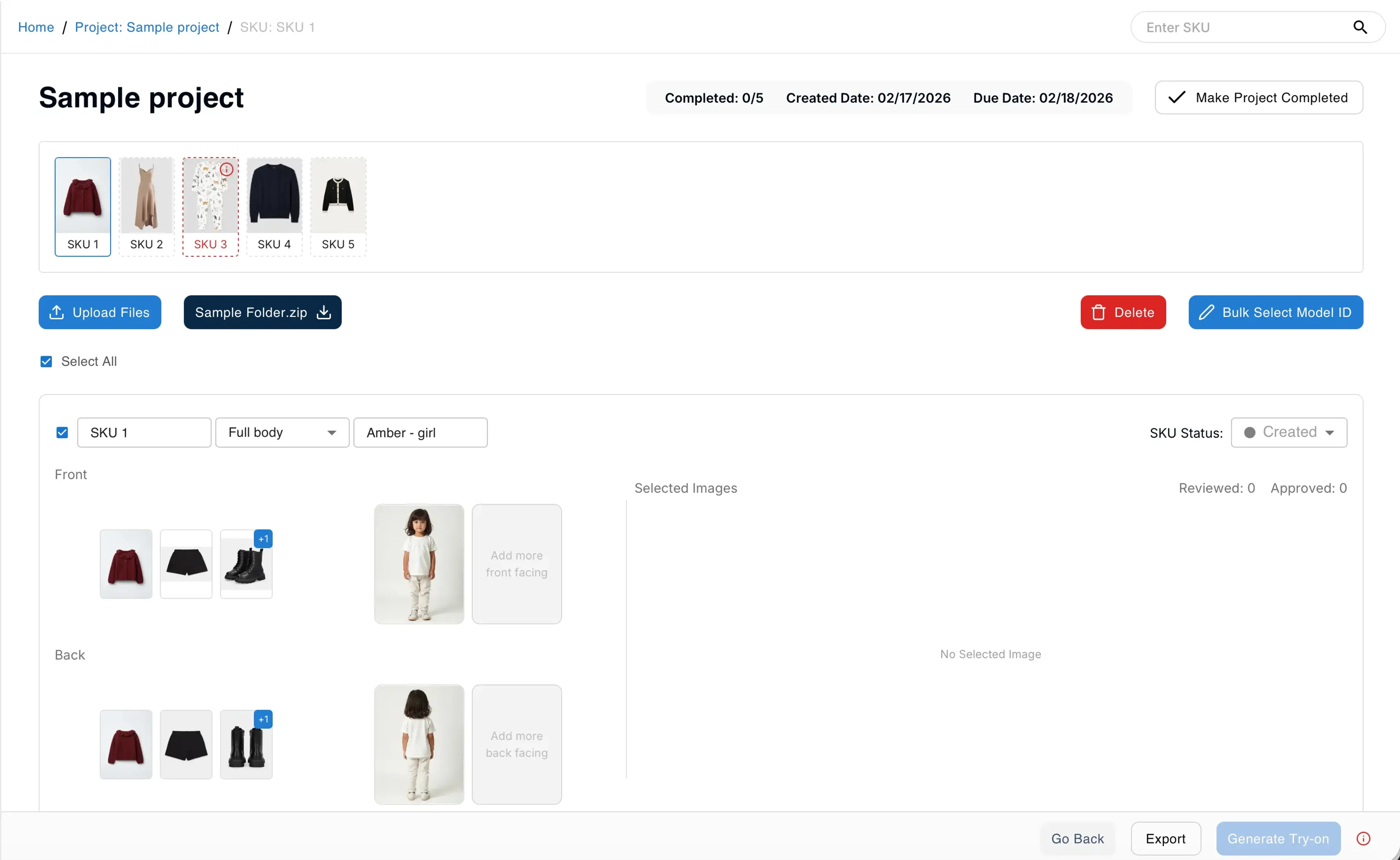Click 'Created Date: 02/17/2026' text
The image size is (1400, 860).
point(868,98)
